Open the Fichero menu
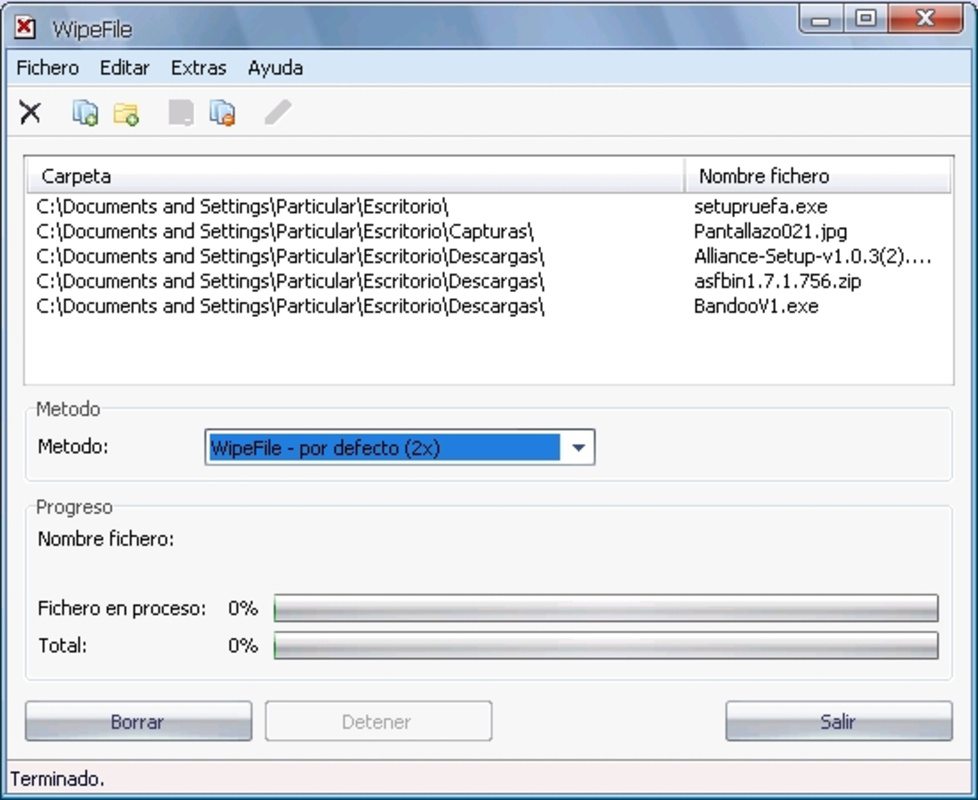Image resolution: width=978 pixels, height=800 pixels. click(47, 67)
